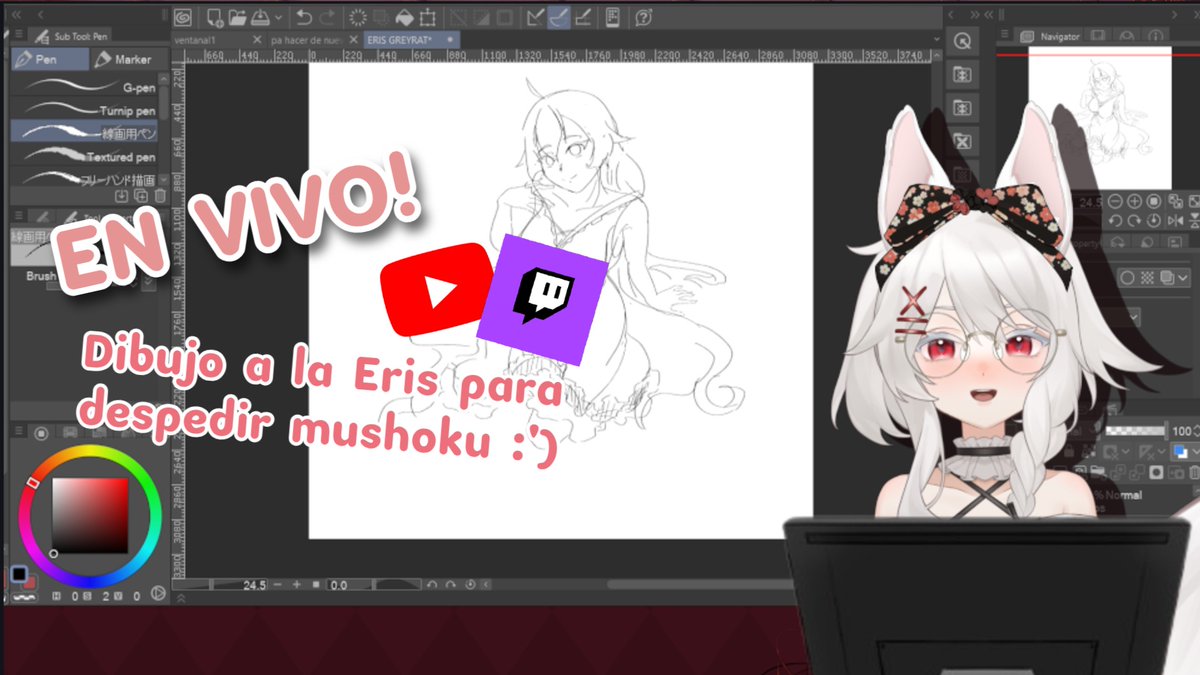Click the zoom value 24.5 under canvas

254,585
